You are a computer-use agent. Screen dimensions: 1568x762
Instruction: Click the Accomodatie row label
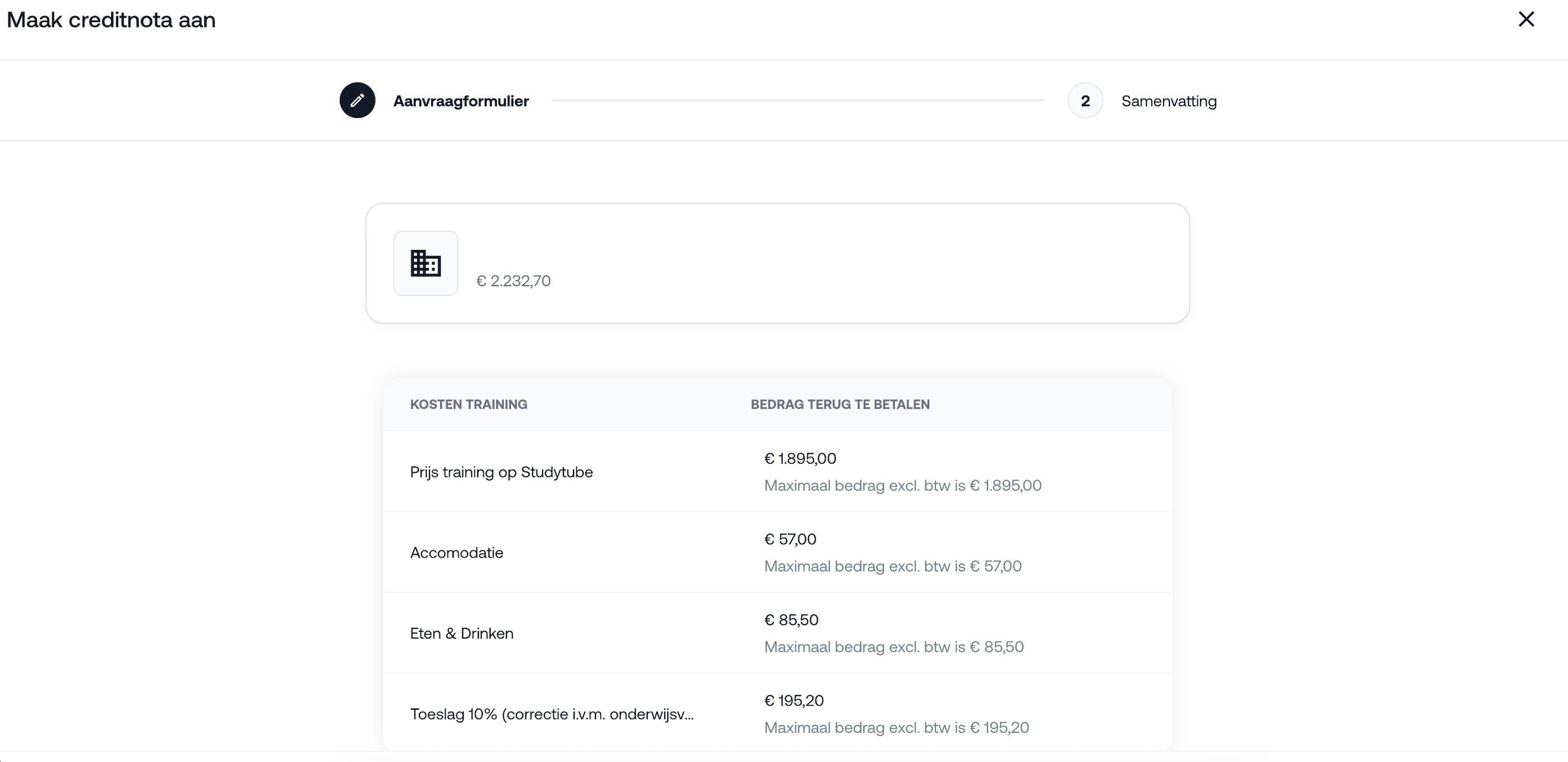(x=456, y=553)
